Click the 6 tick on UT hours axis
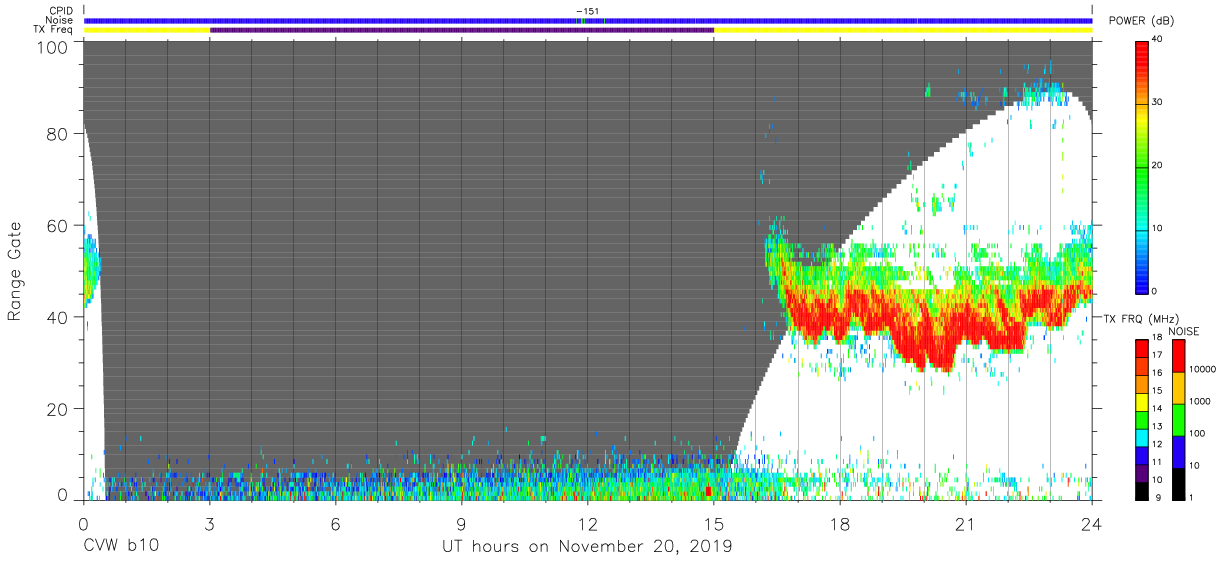 [x=335, y=524]
